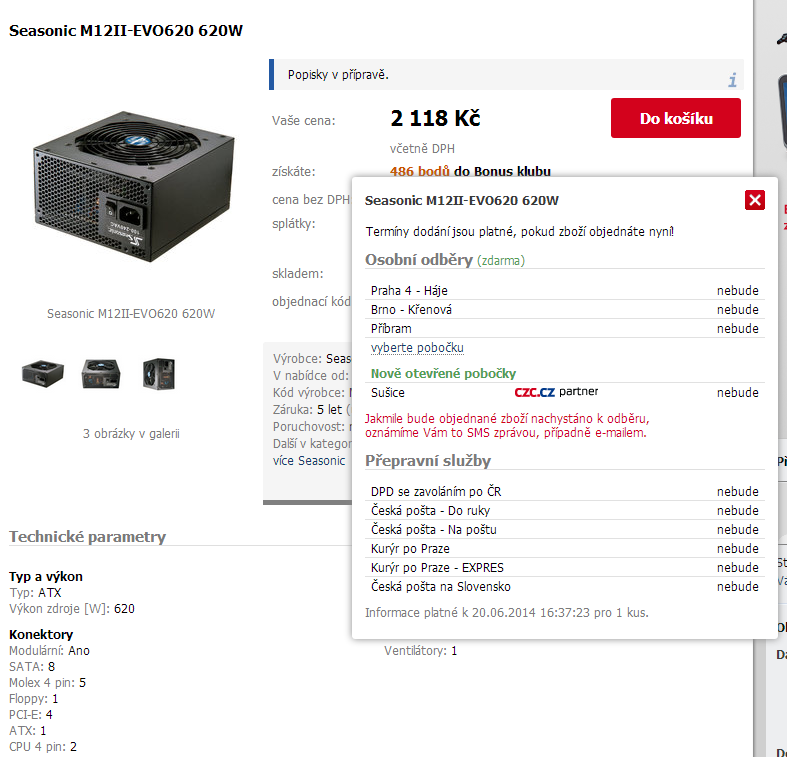
Task: Click the info icon in the description bar
Action: 732,80
